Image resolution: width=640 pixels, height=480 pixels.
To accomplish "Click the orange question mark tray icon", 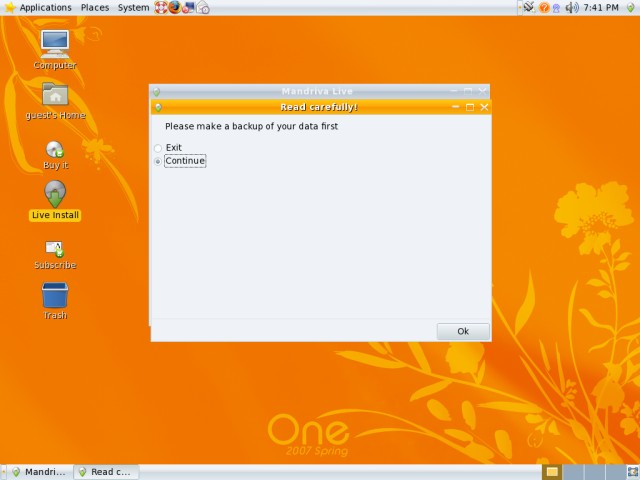I will coord(544,7).
